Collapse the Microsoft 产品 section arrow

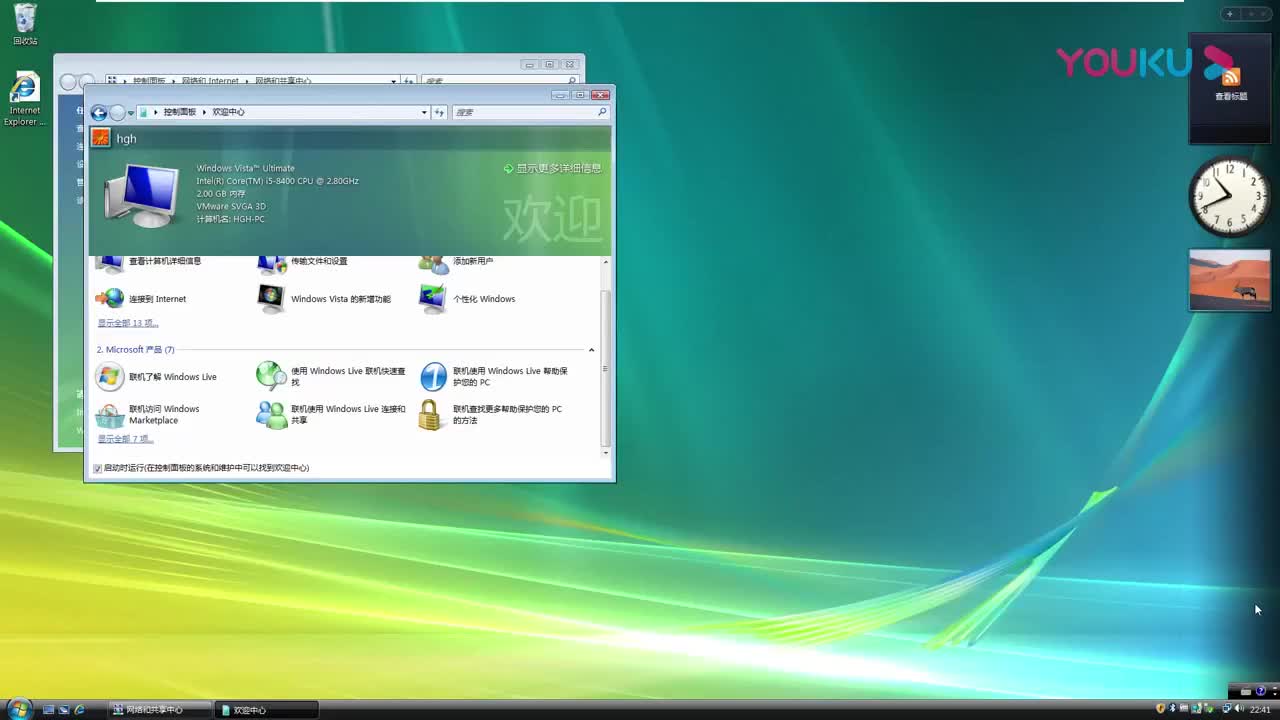pos(591,350)
